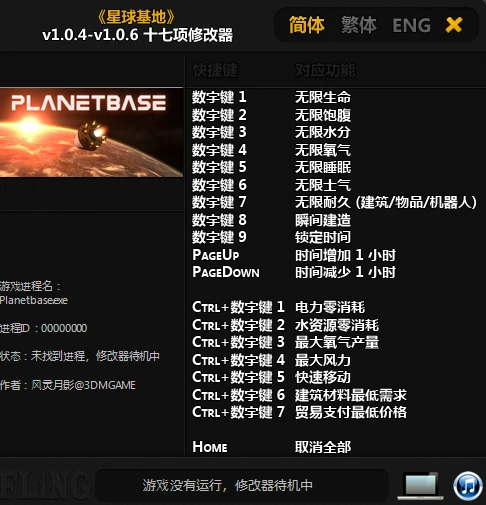Click the author 风灵月影@3DMGAME text
This screenshot has width=486, height=505.
tap(83, 385)
